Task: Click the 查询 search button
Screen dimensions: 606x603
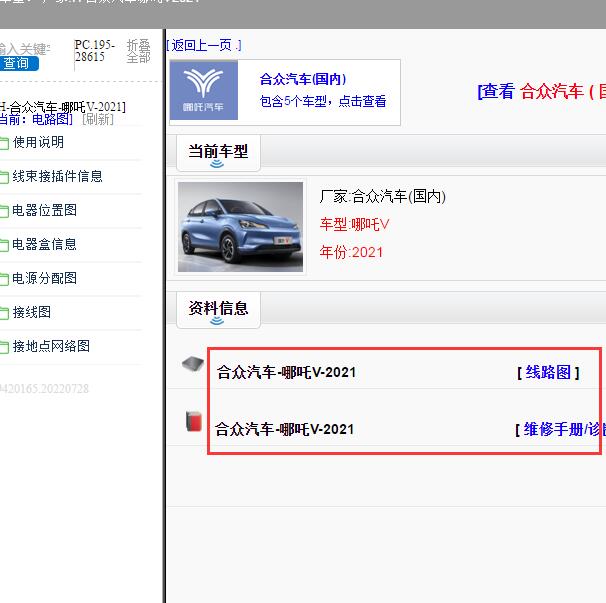Action: point(19,63)
